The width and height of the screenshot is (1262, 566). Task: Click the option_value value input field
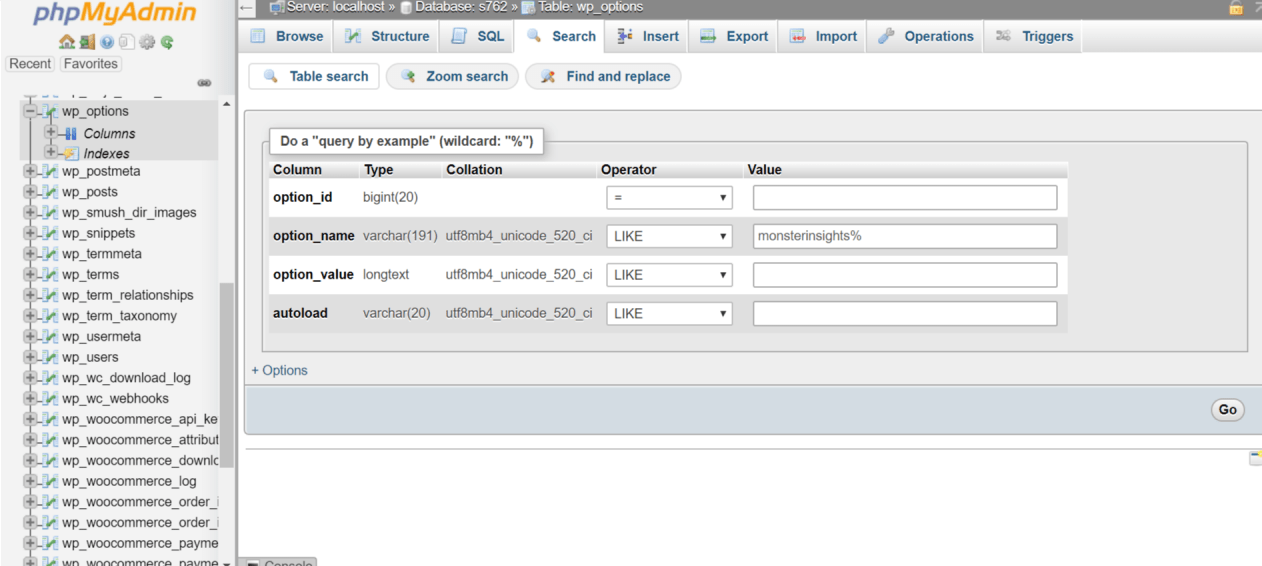(x=904, y=275)
